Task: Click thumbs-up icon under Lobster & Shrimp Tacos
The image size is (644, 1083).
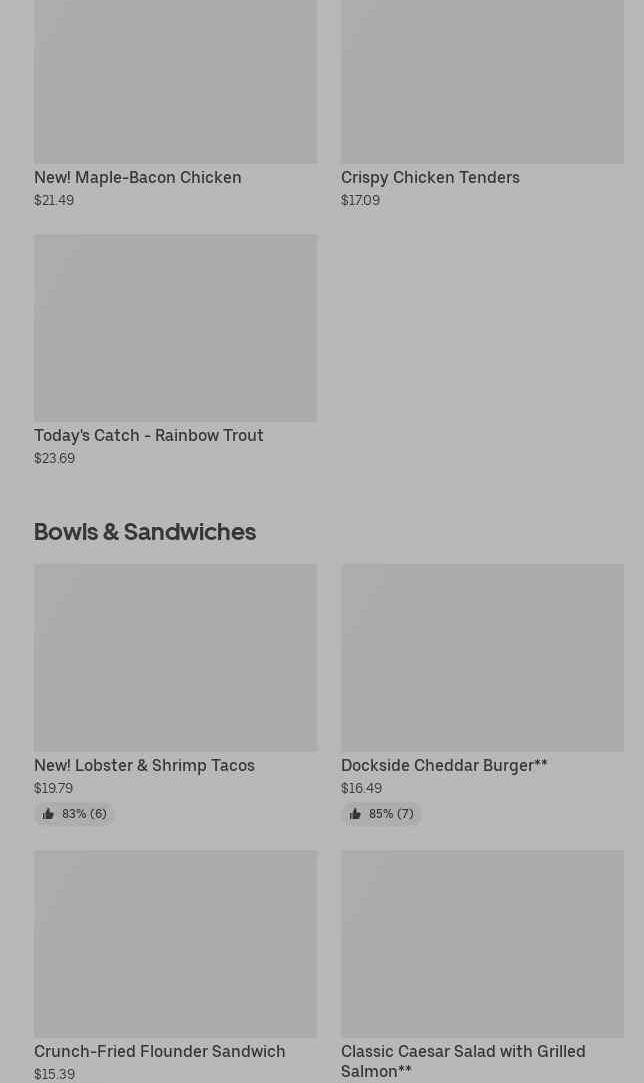Action: click(x=48, y=814)
